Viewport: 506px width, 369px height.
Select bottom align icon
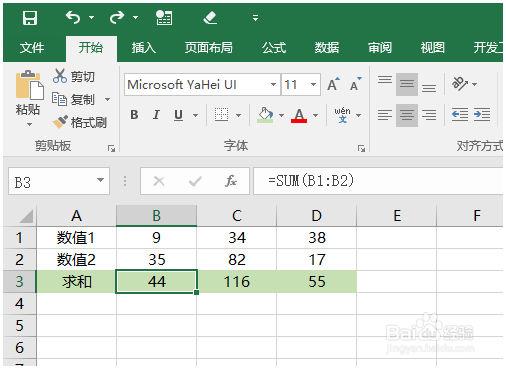click(429, 88)
